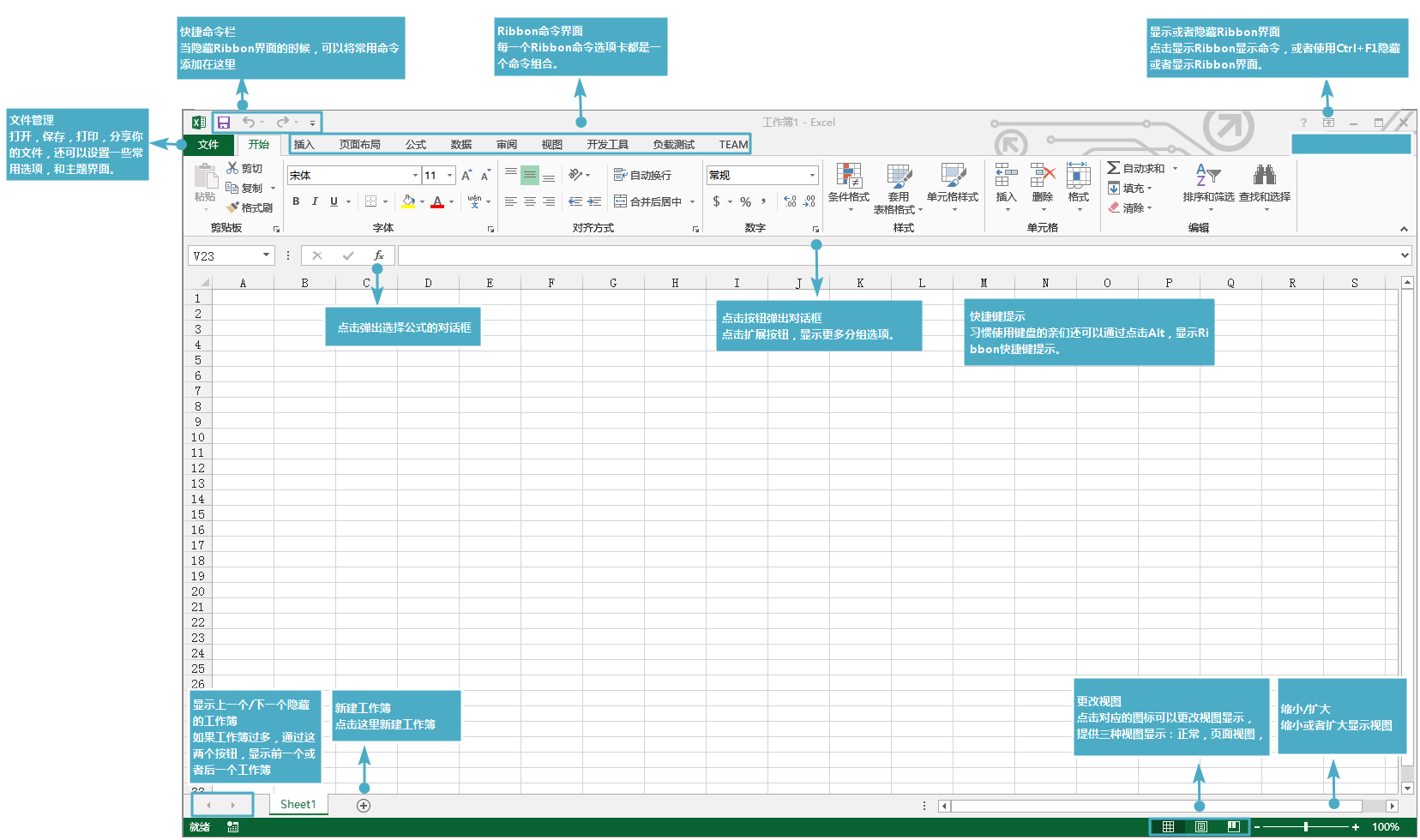
Task: Increase font size with large A icon
Action: [466, 176]
